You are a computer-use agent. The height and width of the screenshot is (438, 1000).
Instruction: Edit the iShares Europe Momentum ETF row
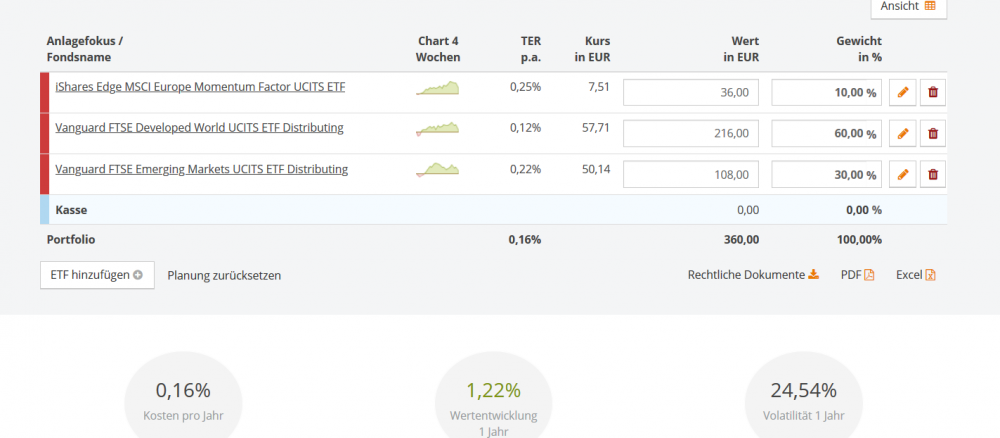(x=903, y=93)
